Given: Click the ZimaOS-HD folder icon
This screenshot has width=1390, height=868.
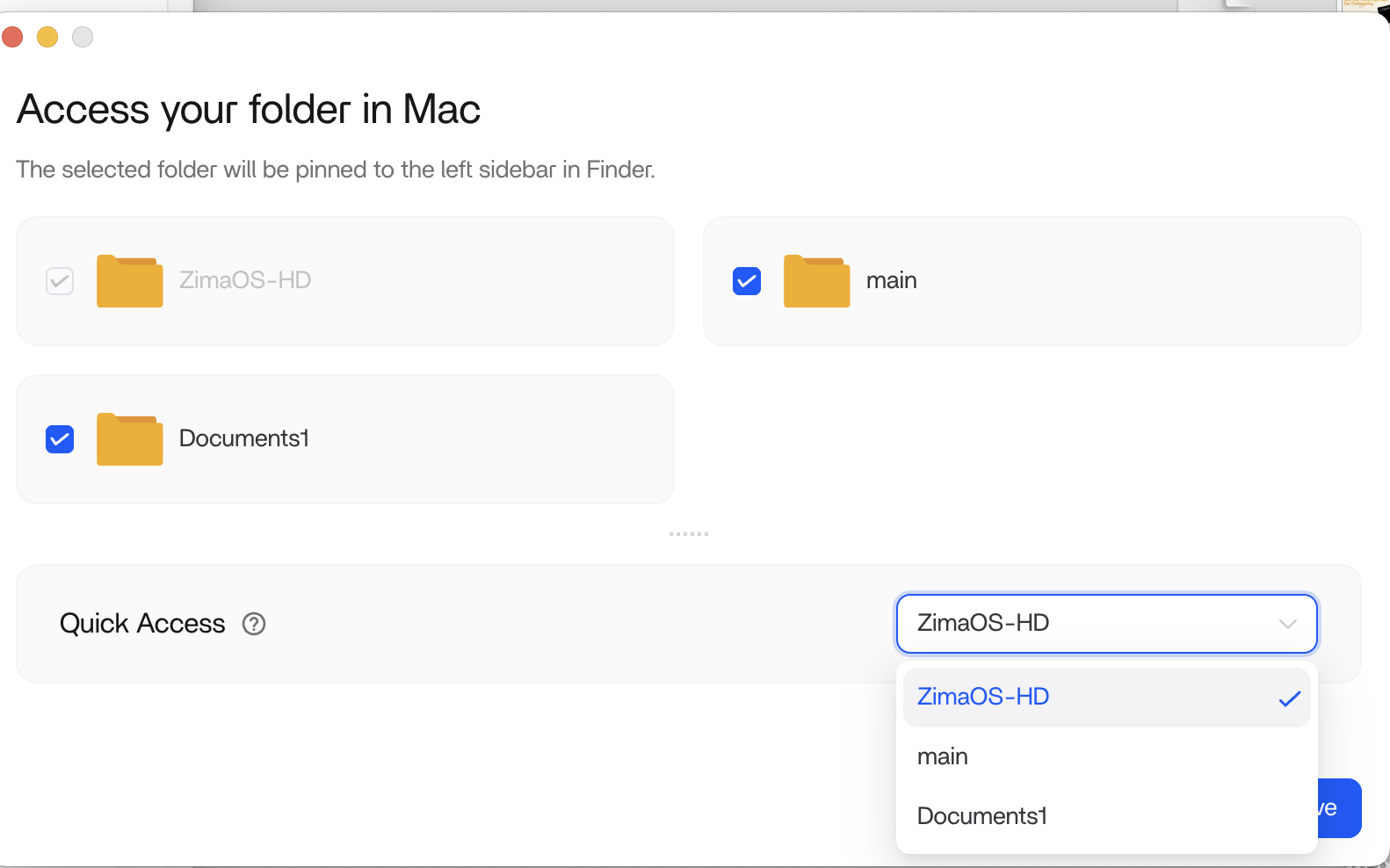Looking at the screenshot, I should (129, 281).
